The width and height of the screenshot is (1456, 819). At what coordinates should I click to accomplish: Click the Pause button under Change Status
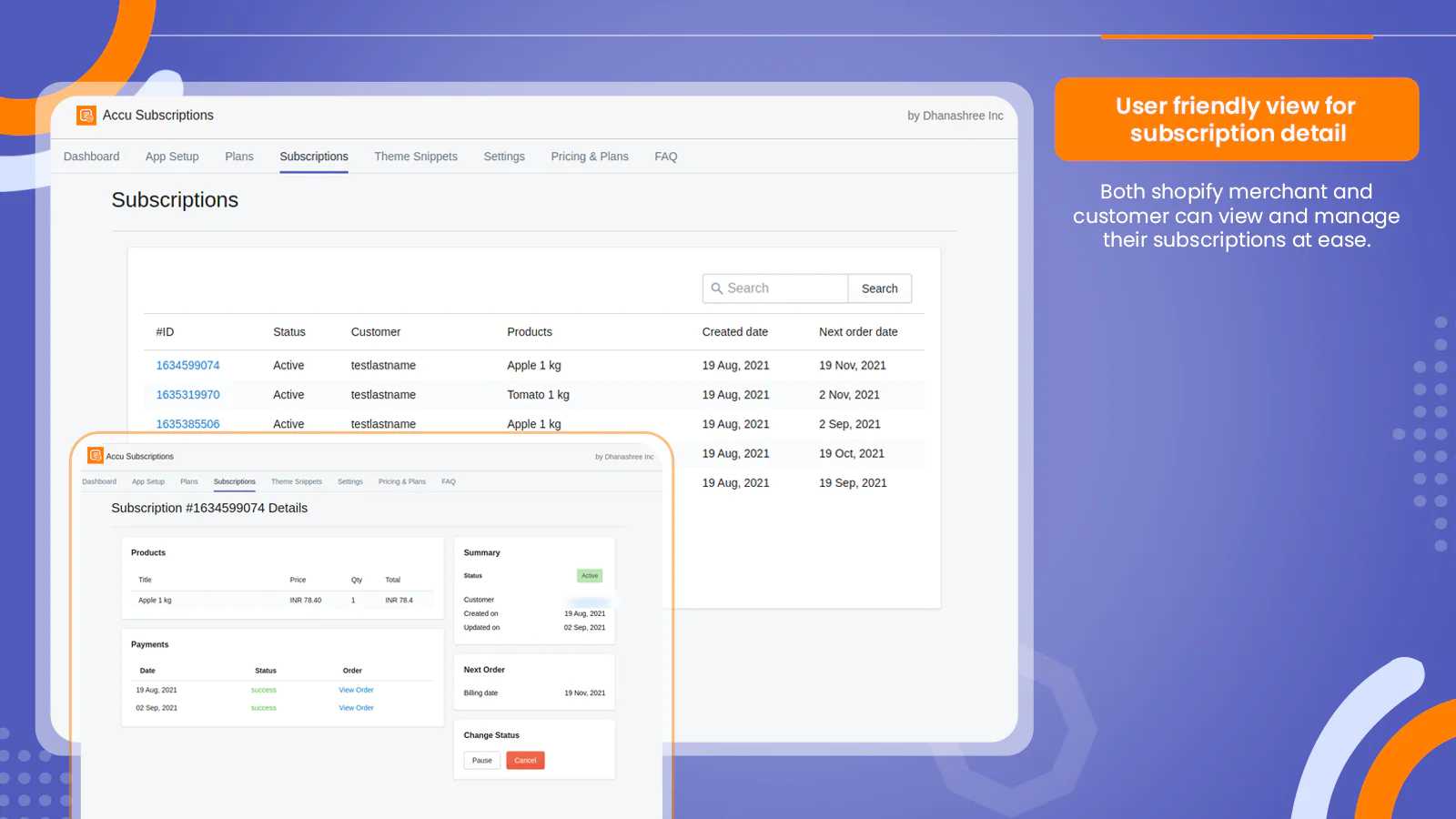pyautogui.click(x=482, y=761)
